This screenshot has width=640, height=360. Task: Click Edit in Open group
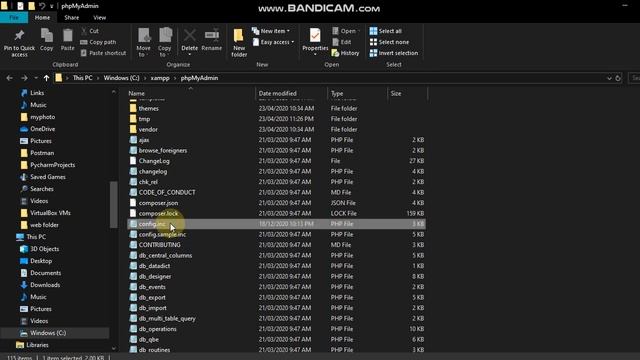pos(342,42)
